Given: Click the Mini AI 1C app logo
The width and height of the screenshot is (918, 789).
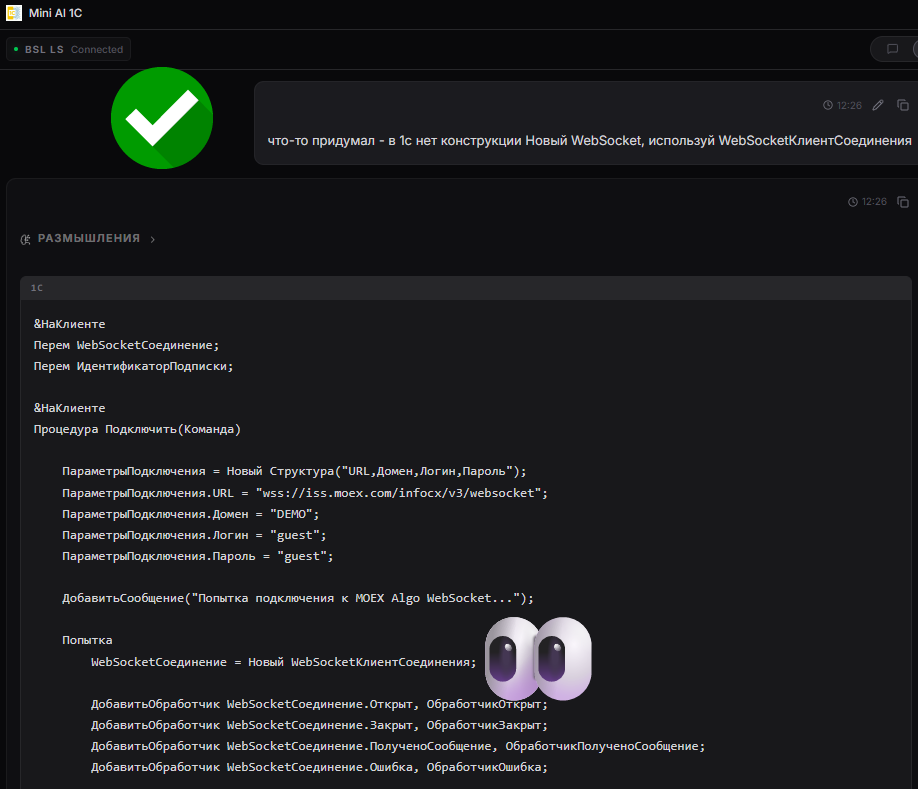Looking at the screenshot, I should tap(13, 13).
